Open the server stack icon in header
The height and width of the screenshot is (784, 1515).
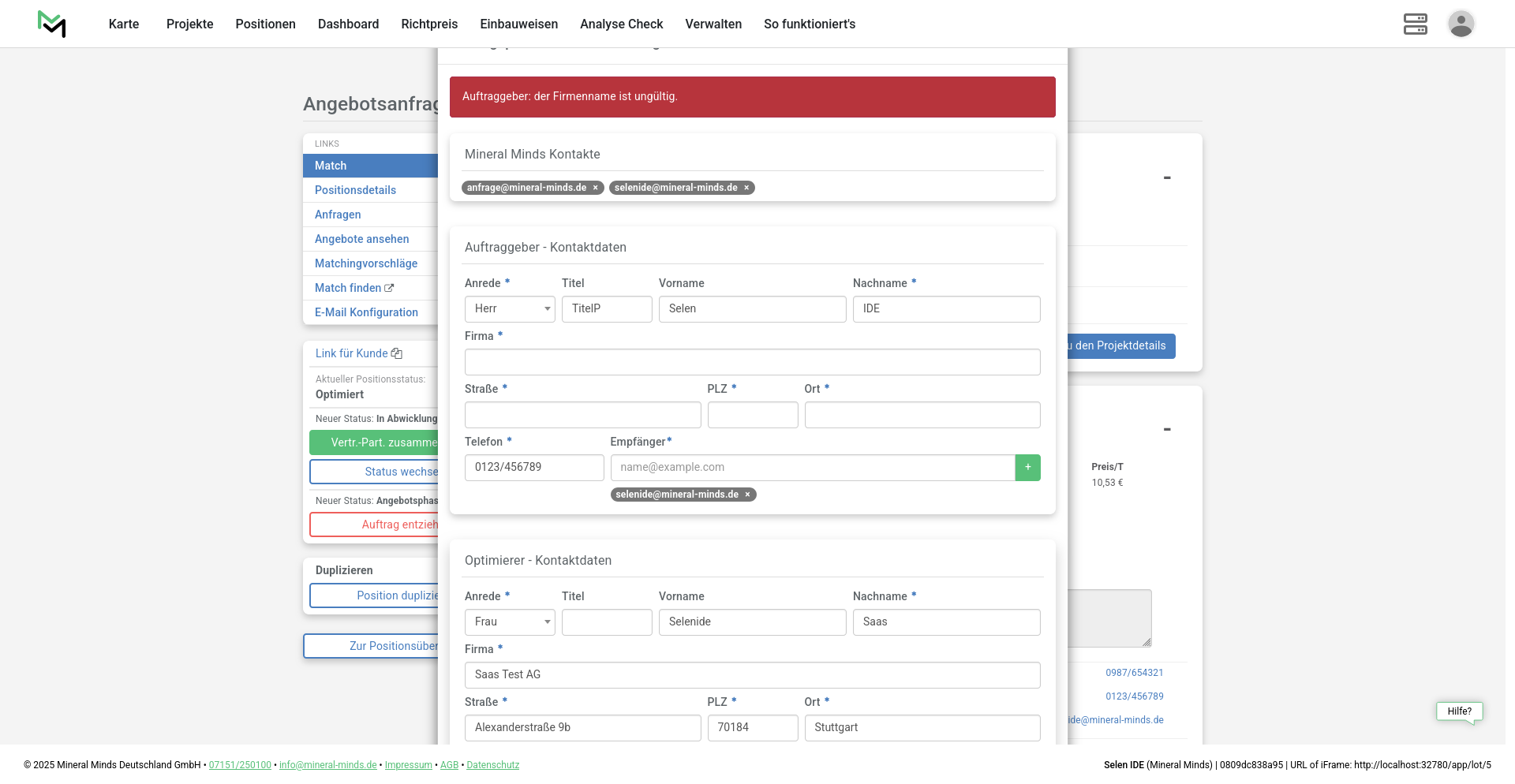tap(1415, 24)
